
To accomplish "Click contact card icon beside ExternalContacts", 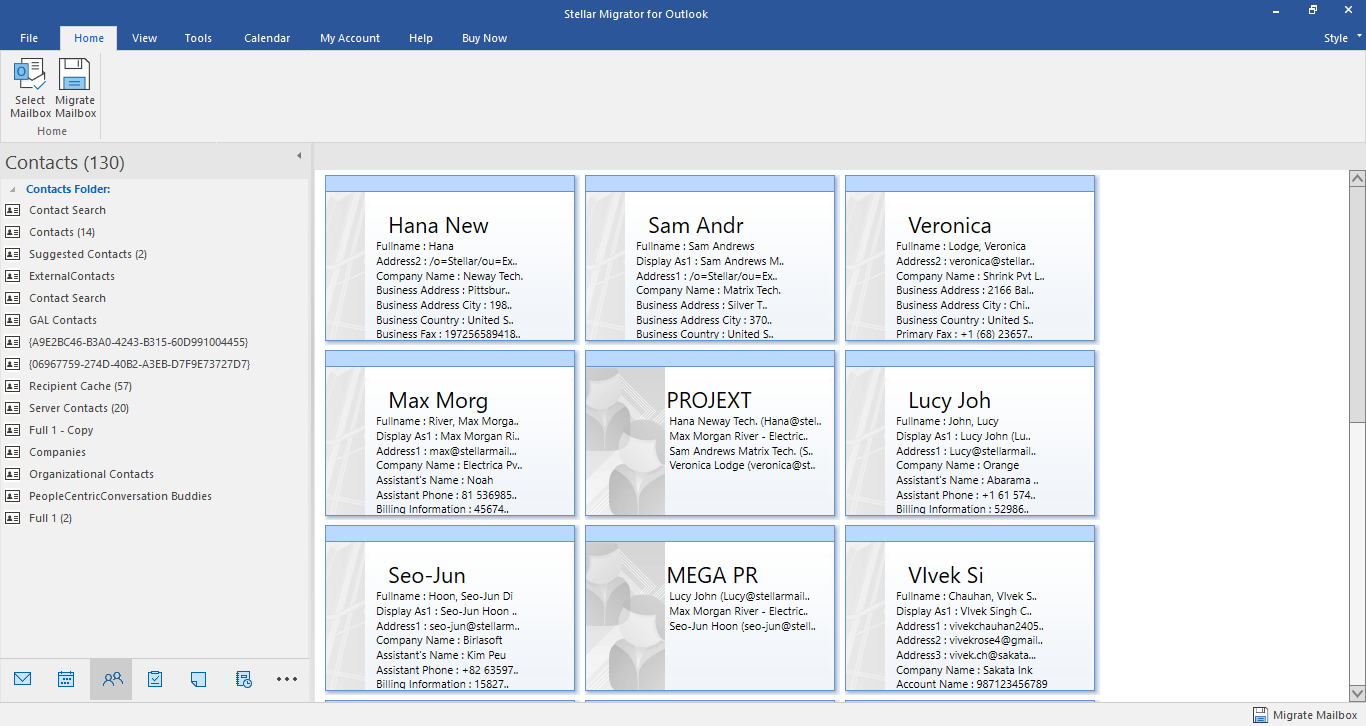I will click(x=13, y=276).
